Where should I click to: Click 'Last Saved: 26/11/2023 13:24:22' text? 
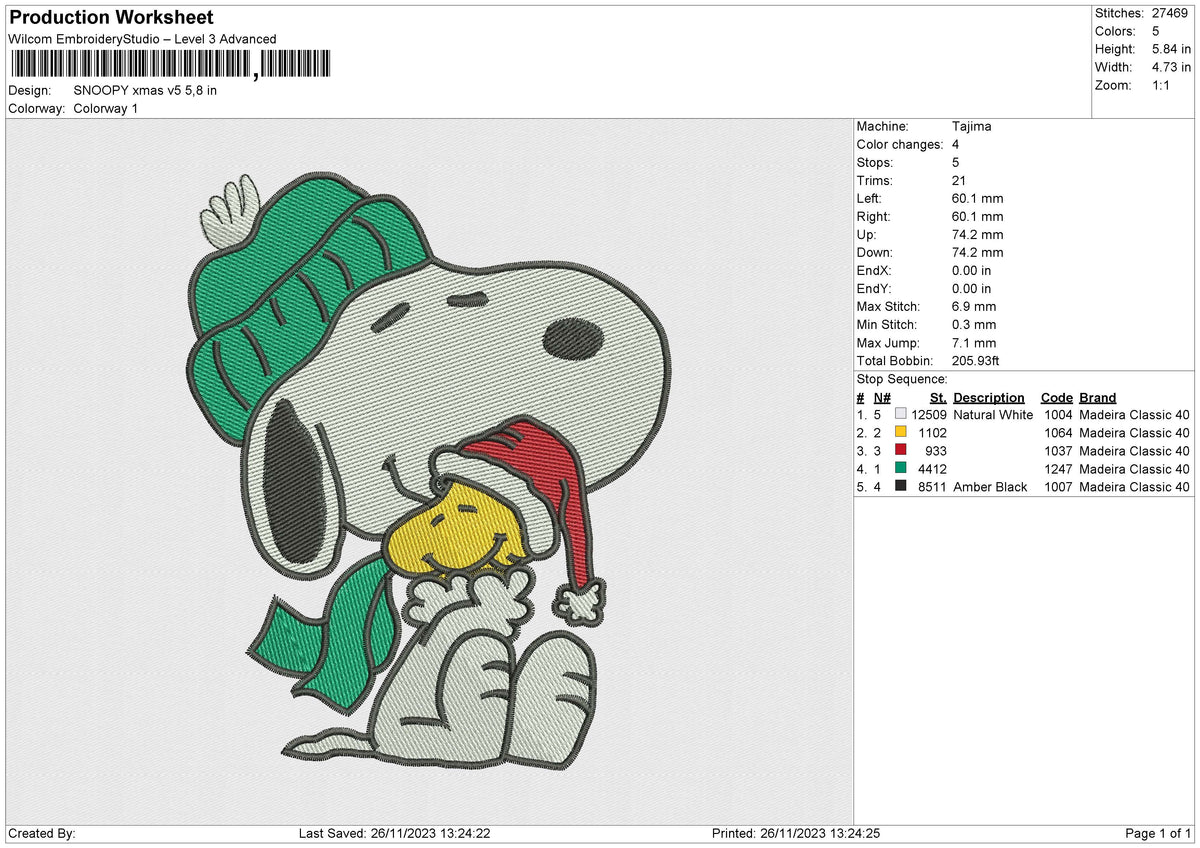(394, 834)
